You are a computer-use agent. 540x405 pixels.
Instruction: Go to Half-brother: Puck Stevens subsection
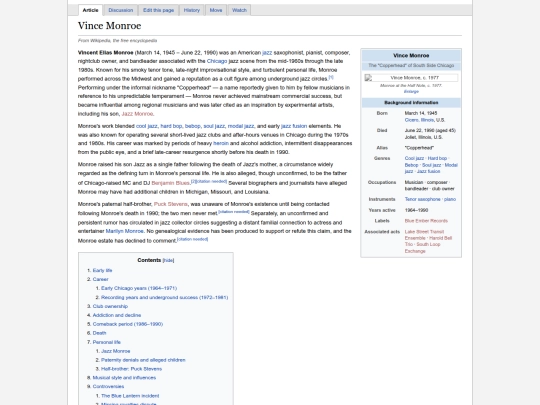131,369
